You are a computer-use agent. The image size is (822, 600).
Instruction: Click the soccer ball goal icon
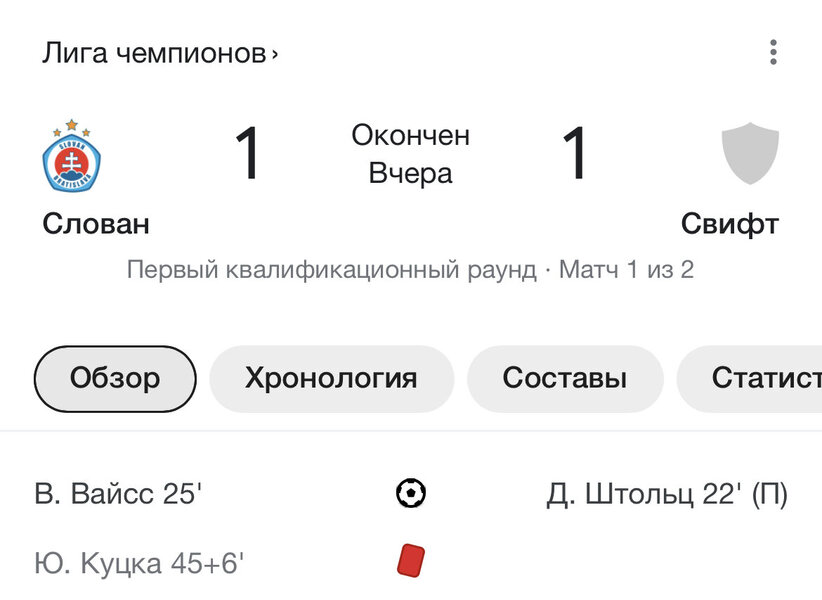411,493
